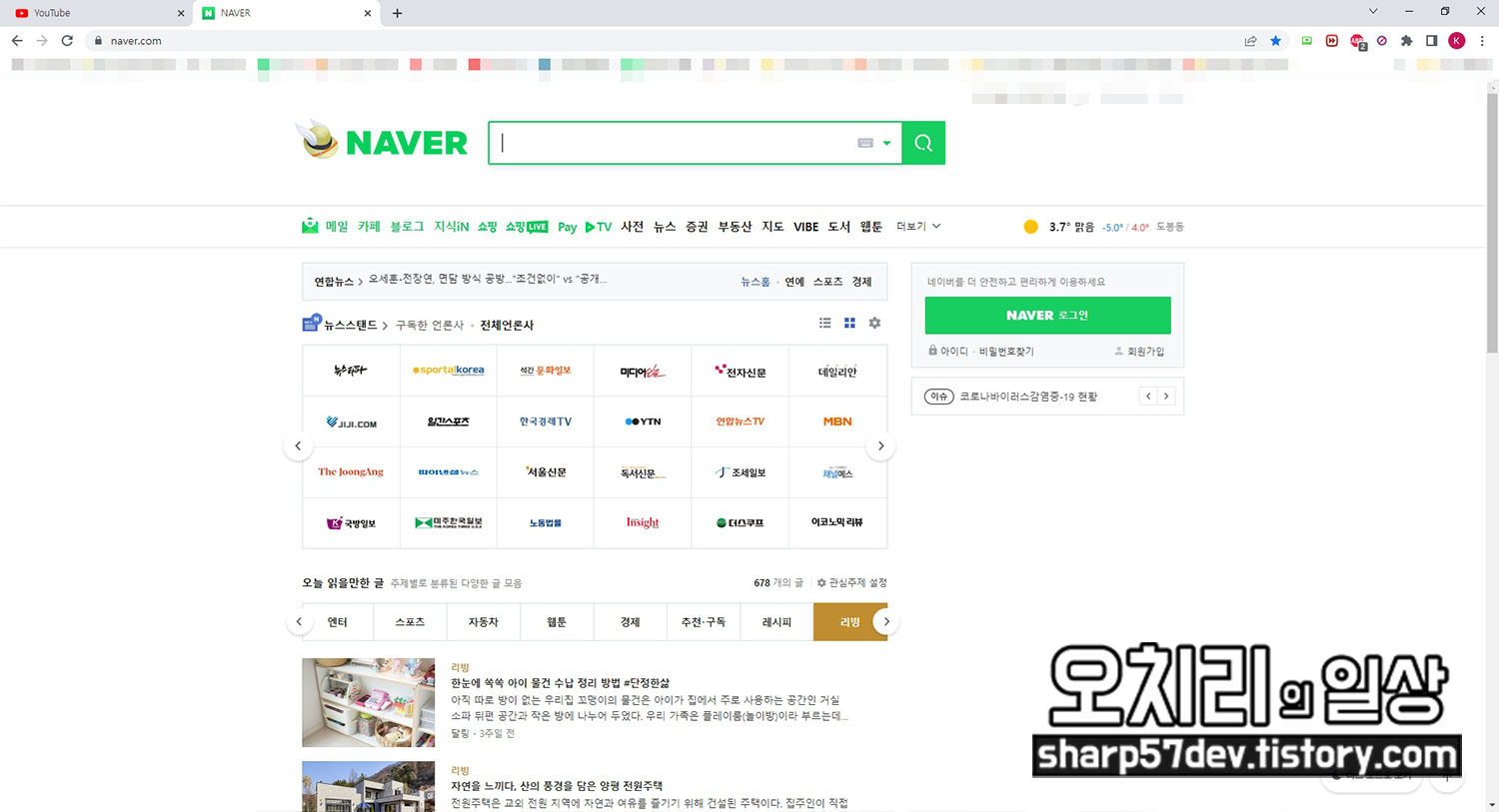Open Naver TV link

tap(599, 227)
